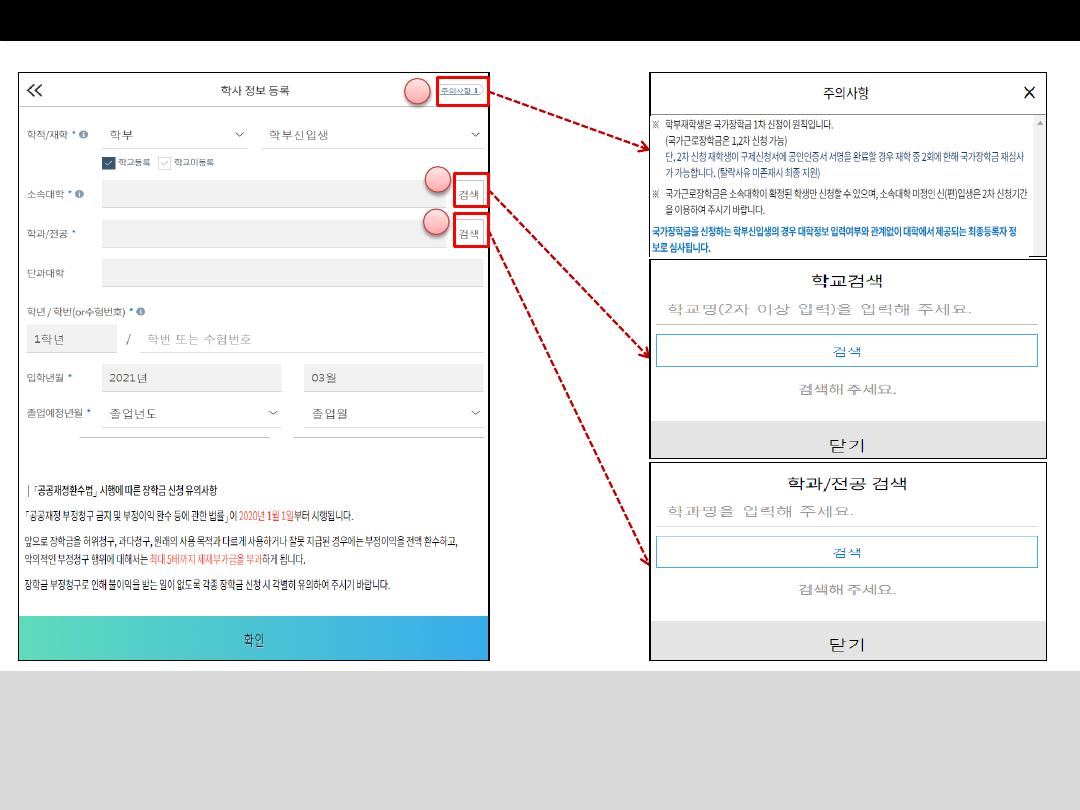Click 검색 button next to 학과/전공 field
The height and width of the screenshot is (810, 1080).
point(468,234)
